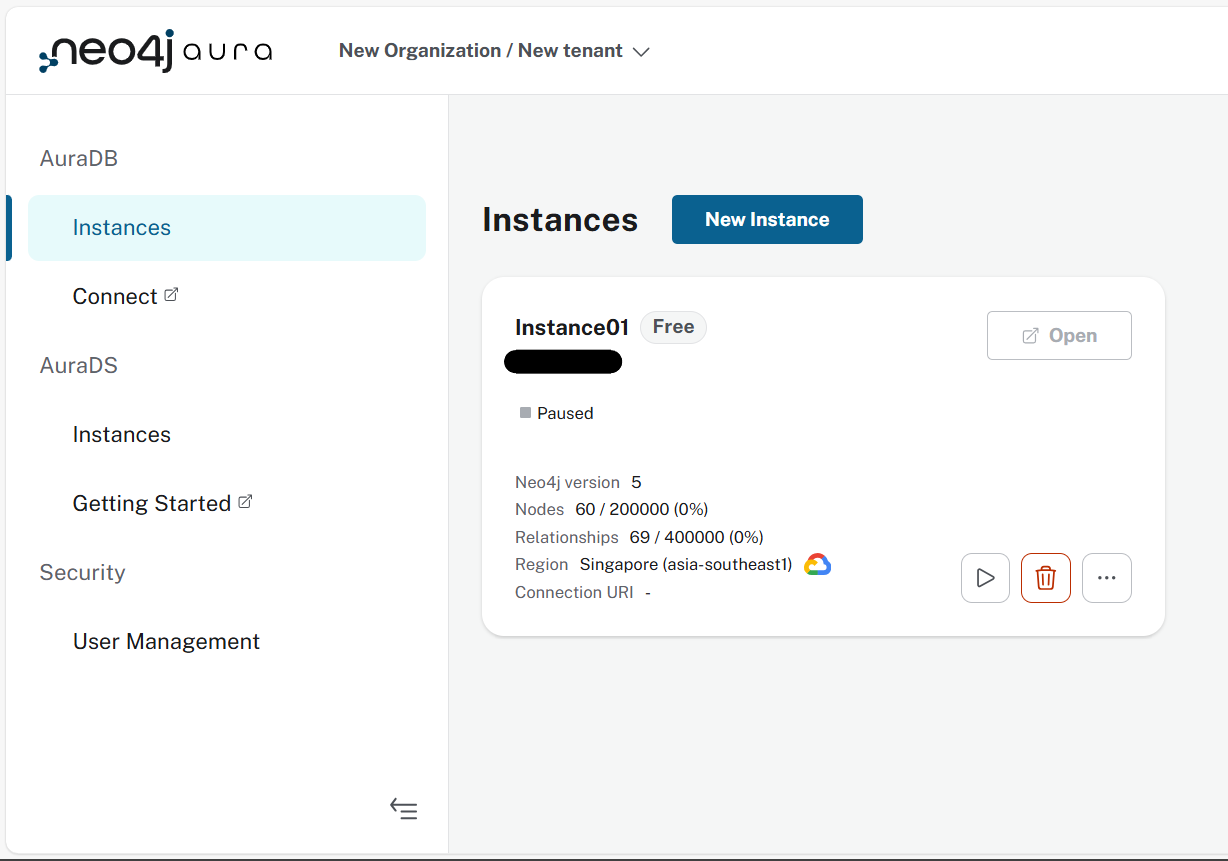The height and width of the screenshot is (861, 1228).
Task: Create a database with the New Instance button
Action: pyautogui.click(x=767, y=220)
